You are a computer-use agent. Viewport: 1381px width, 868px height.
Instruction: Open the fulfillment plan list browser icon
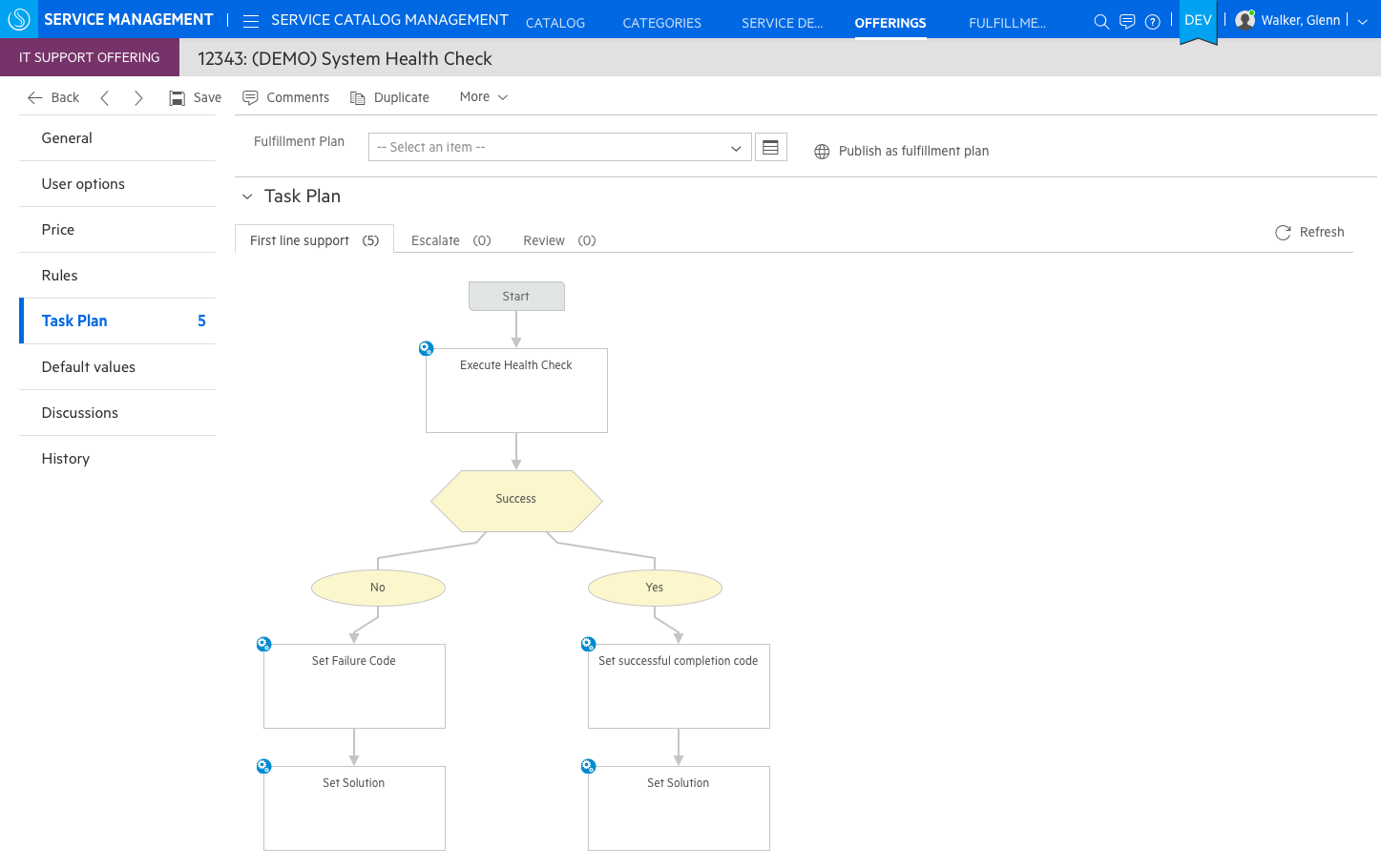point(771,147)
